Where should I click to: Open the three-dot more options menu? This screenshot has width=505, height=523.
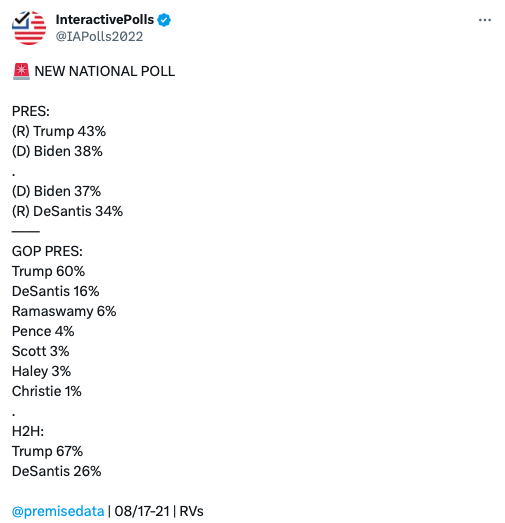(x=484, y=20)
